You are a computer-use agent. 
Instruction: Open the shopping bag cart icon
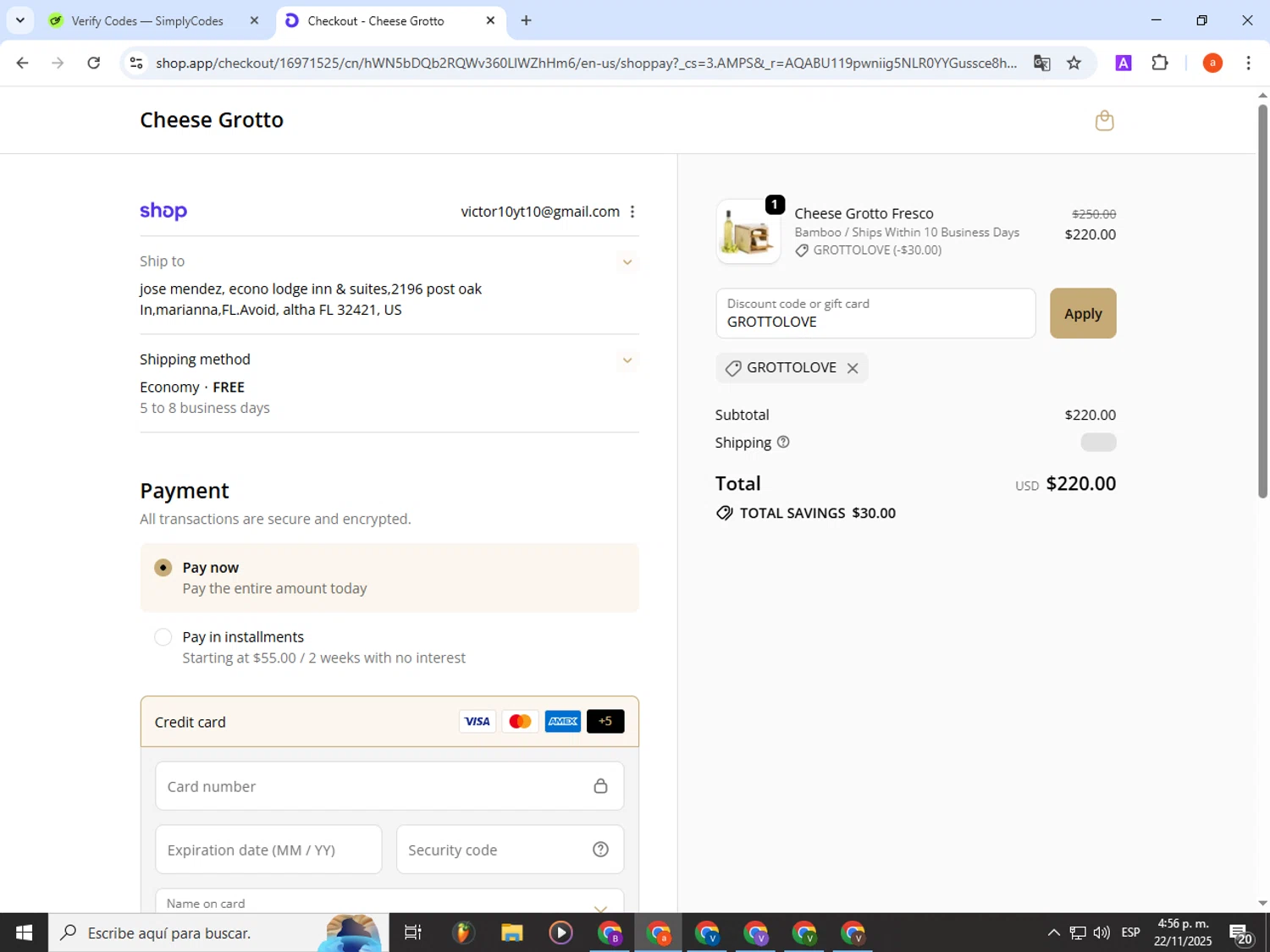[x=1104, y=121]
